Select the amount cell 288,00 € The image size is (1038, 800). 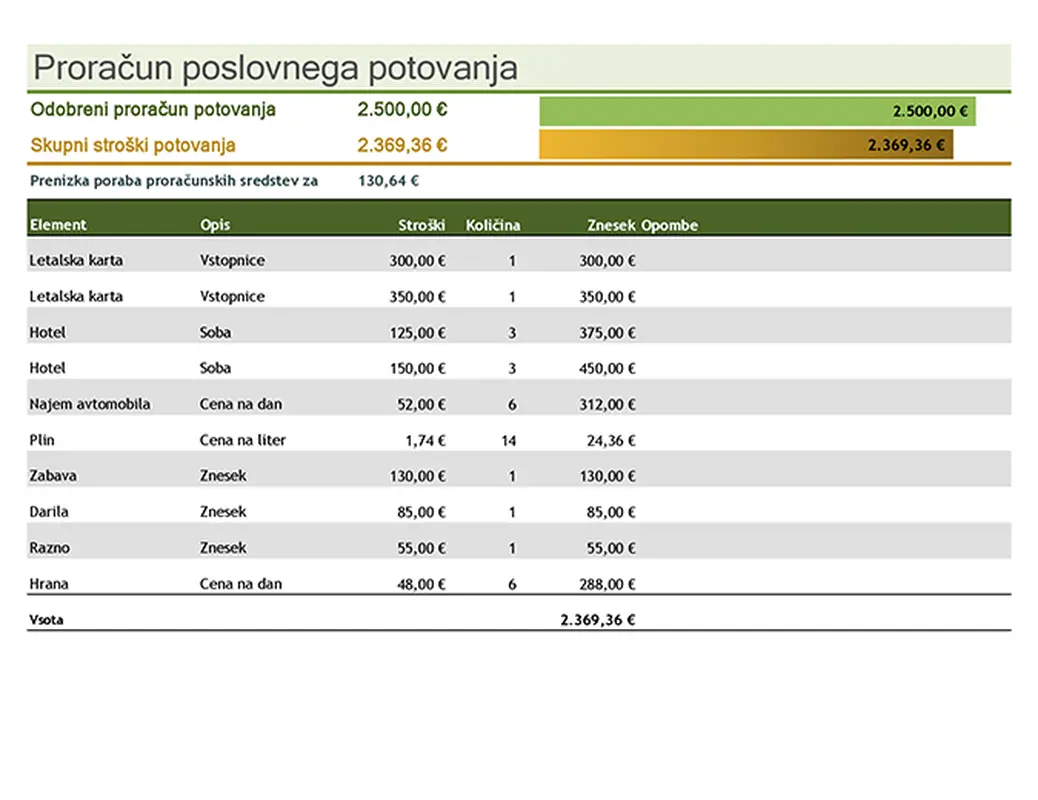(607, 583)
